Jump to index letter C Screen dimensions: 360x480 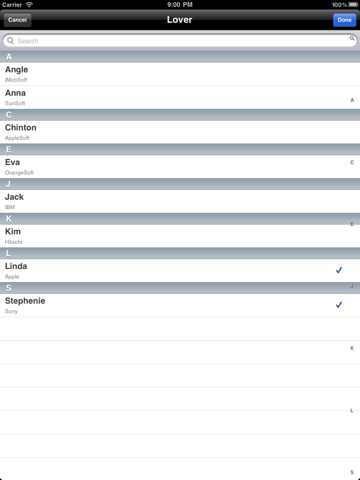352,162
